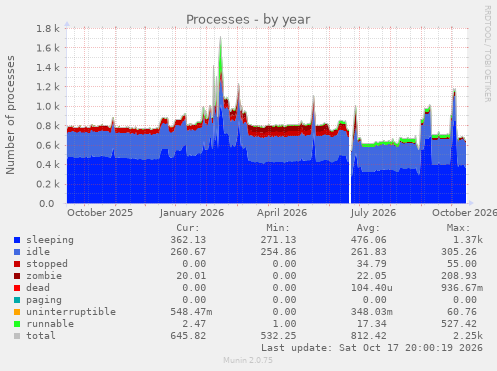Click the 'sleeping' legend label
497x371 pixels.
[x=50, y=240]
